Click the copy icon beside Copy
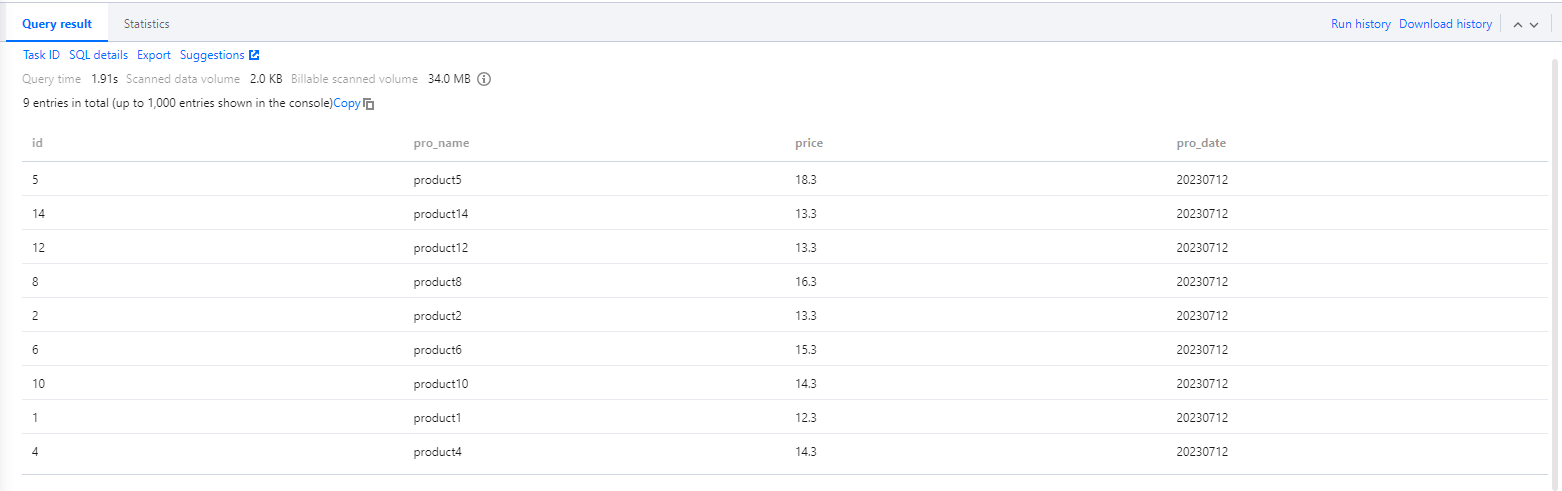Image resolution: width=1562 pixels, height=491 pixels. [x=369, y=104]
